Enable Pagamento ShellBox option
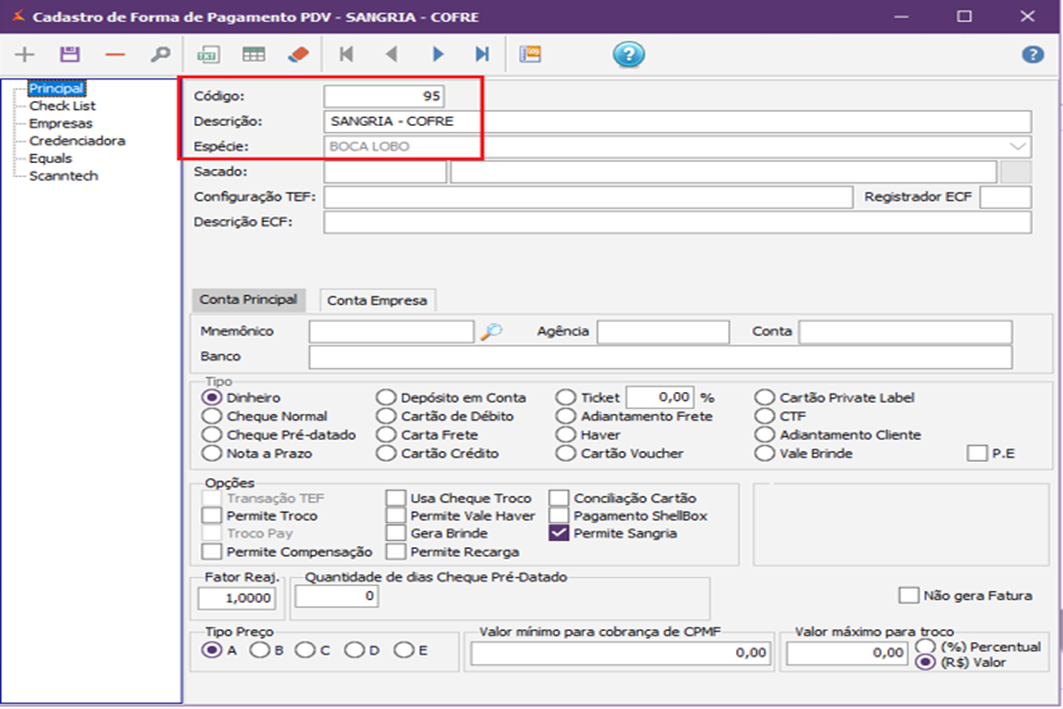 pyautogui.click(x=559, y=516)
